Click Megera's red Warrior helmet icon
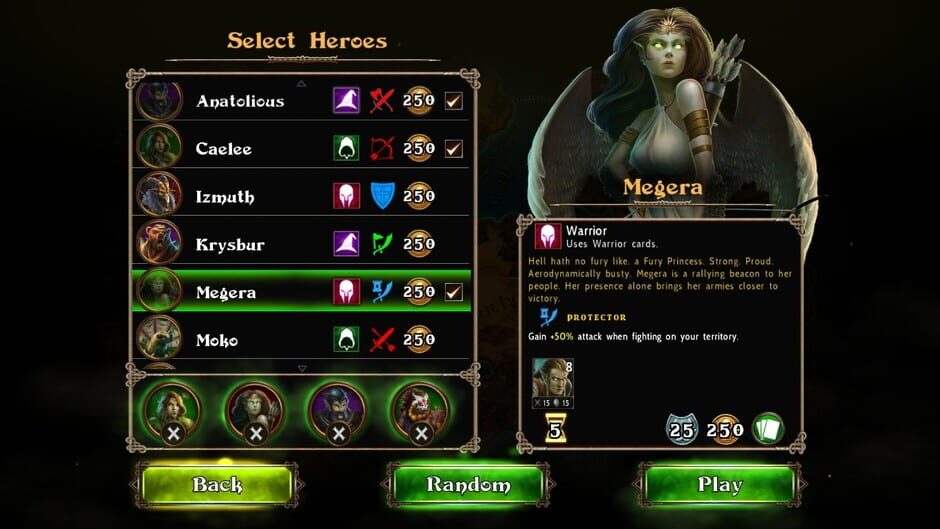This screenshot has width=940, height=529. (347, 292)
